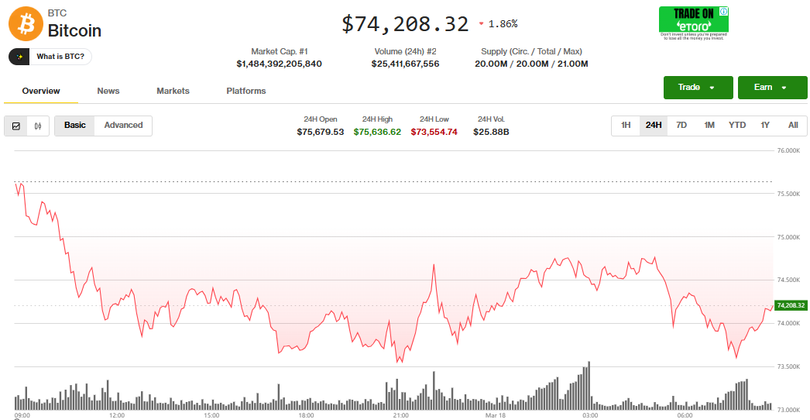Select the YTD range button
810x420 pixels.
point(737,126)
